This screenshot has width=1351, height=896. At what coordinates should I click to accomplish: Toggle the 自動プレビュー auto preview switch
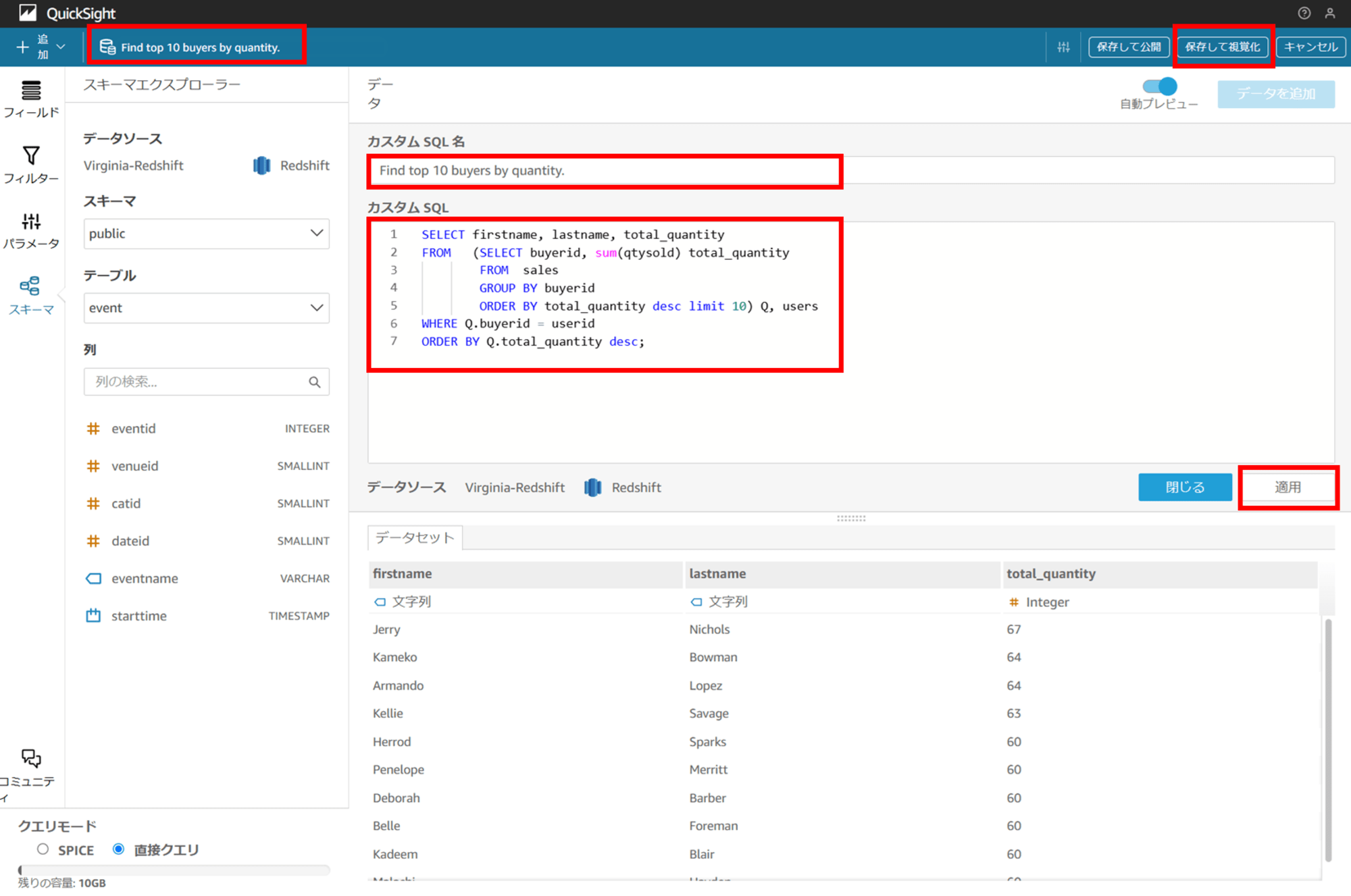tap(1160, 86)
